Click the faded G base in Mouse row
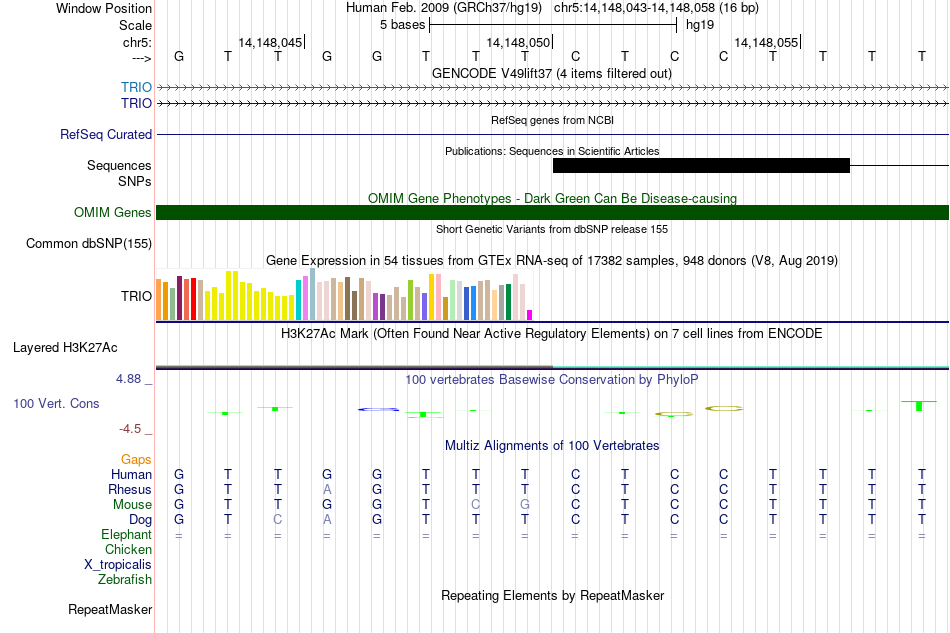Screen dimensions: 950x633 [525, 505]
